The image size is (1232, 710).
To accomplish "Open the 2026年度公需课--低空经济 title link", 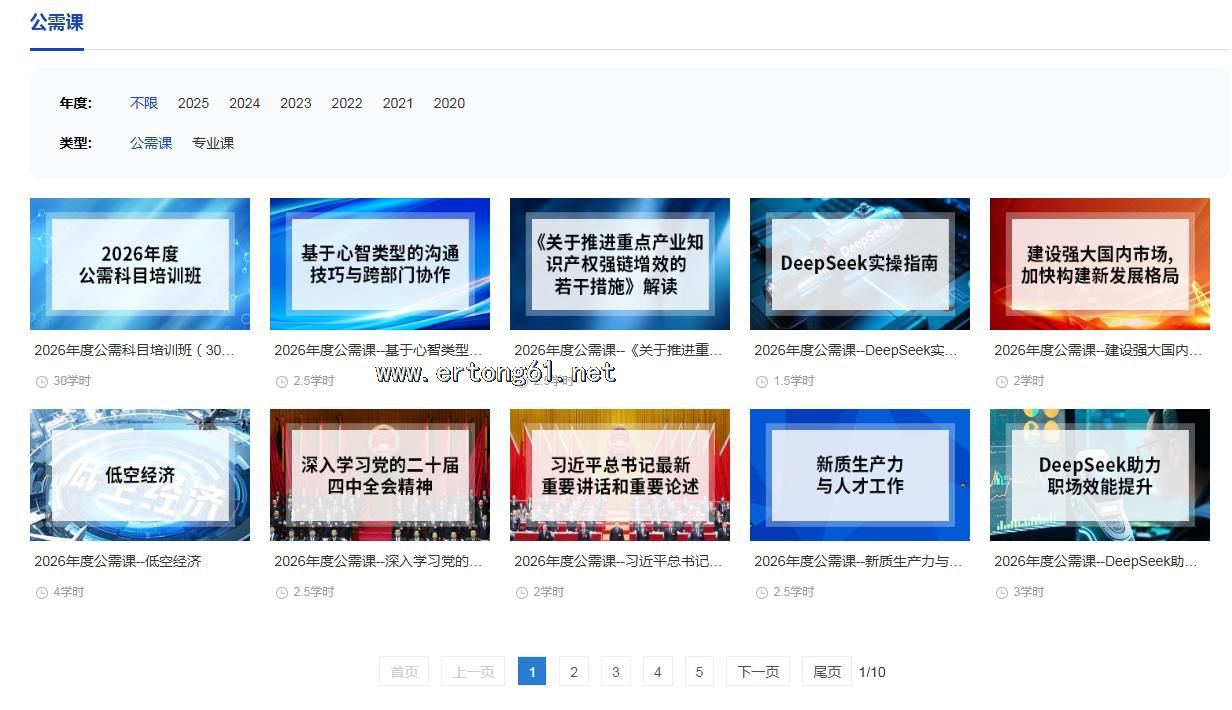I will coord(118,561).
